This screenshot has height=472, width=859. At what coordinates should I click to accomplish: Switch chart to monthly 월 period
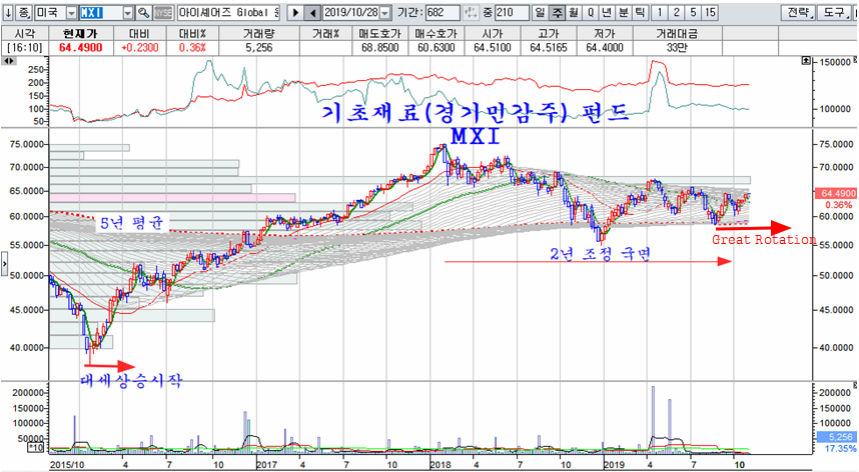573,13
